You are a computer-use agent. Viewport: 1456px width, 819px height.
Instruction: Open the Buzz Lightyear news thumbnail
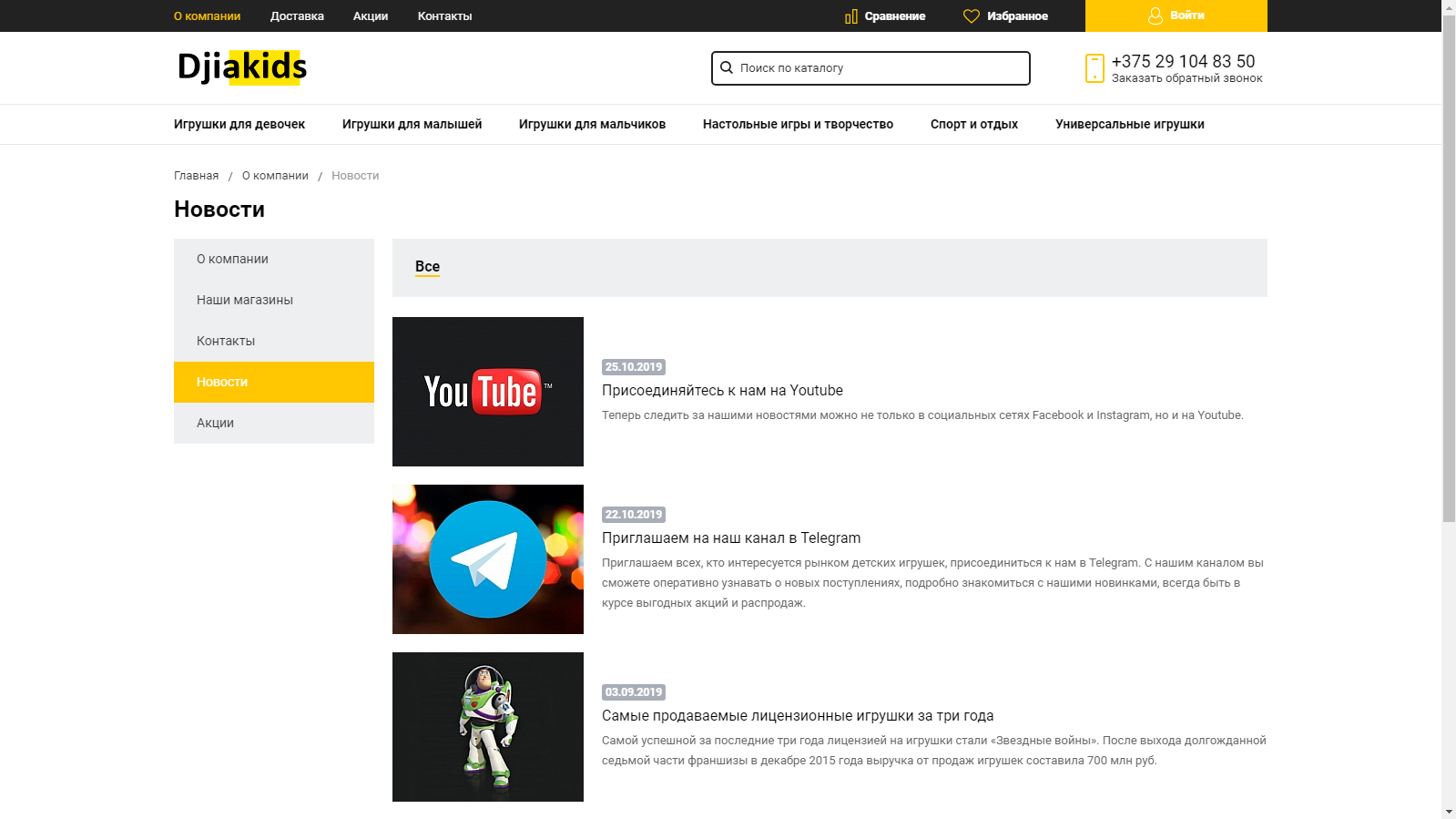(x=488, y=727)
